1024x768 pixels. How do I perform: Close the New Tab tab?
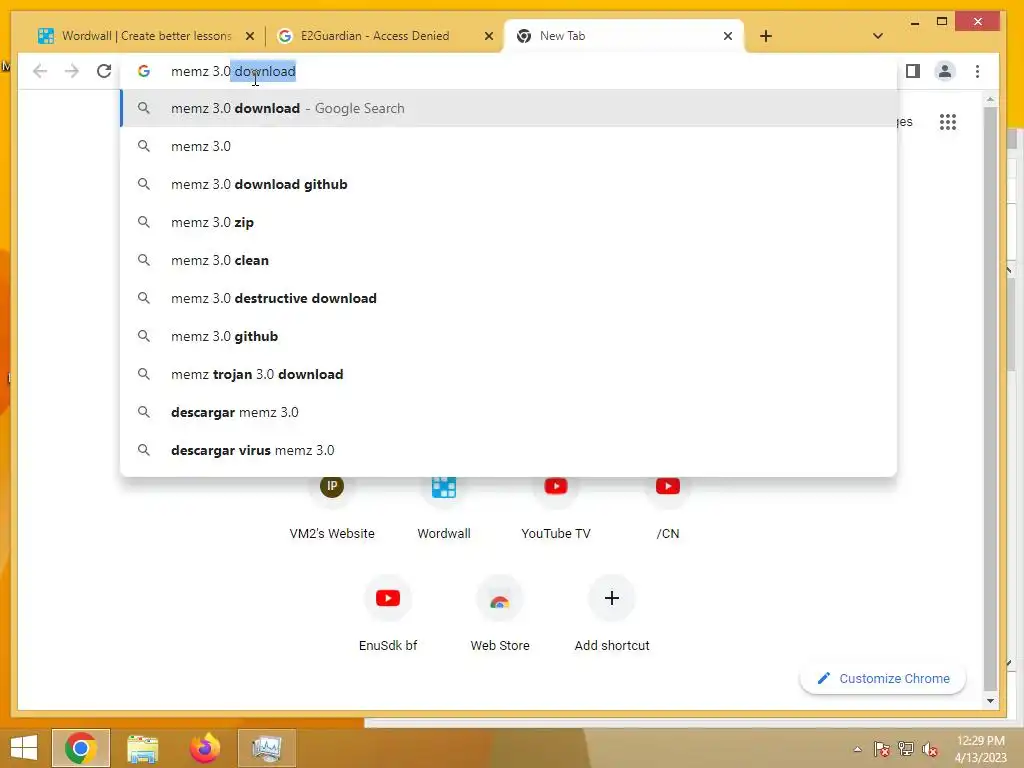[x=728, y=36]
